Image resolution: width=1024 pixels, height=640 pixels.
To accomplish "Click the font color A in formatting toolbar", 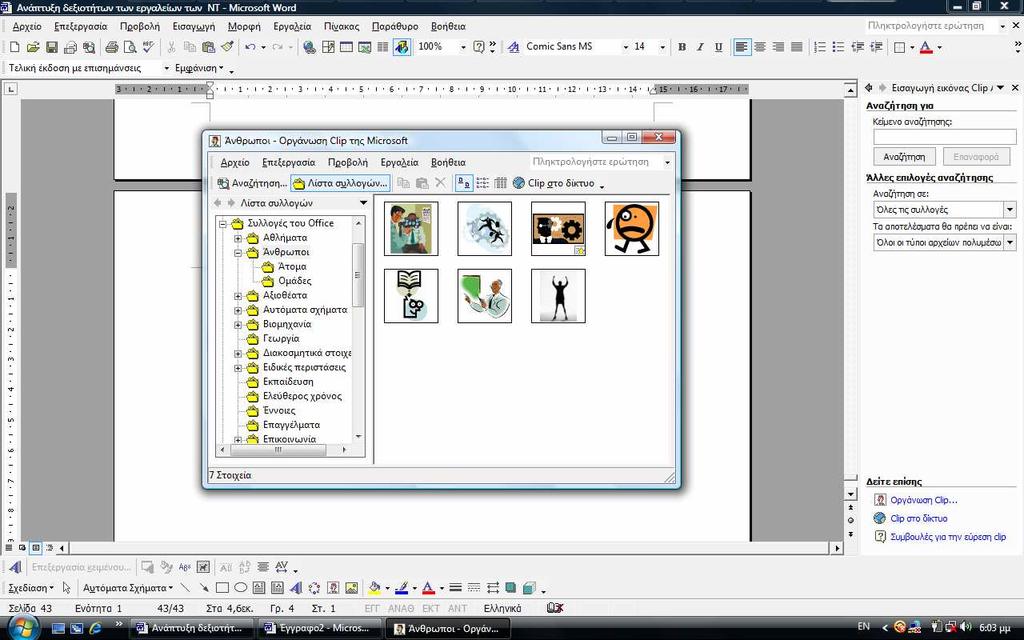I will tap(926, 47).
